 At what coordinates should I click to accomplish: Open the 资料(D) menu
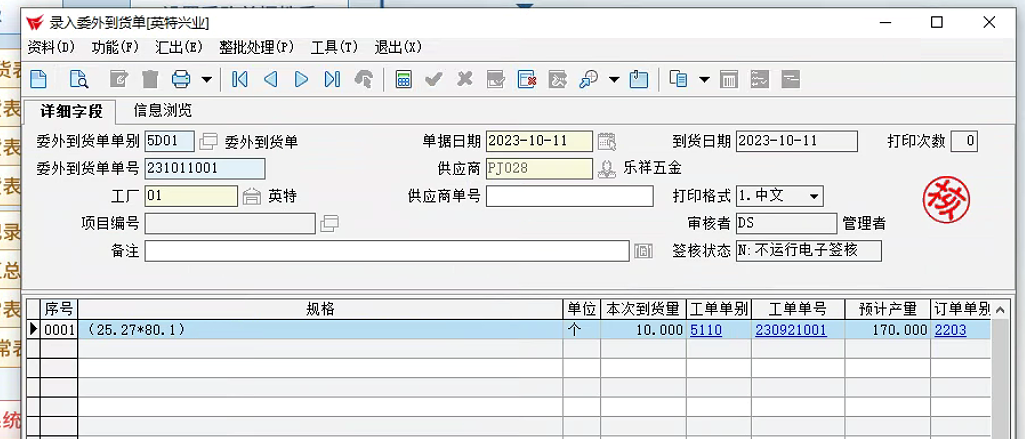(x=51, y=47)
